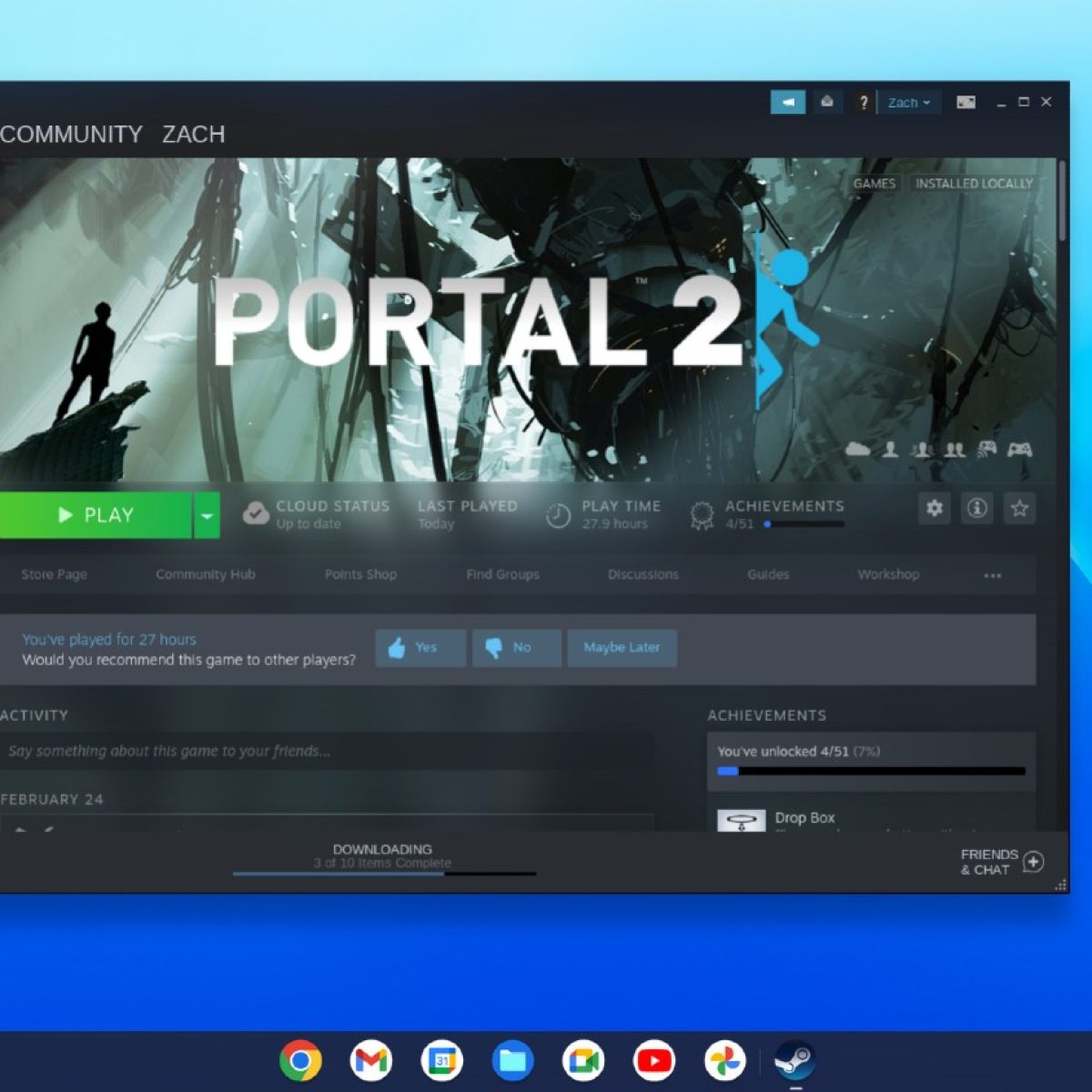Open the Files app in shelf

coord(513,1060)
